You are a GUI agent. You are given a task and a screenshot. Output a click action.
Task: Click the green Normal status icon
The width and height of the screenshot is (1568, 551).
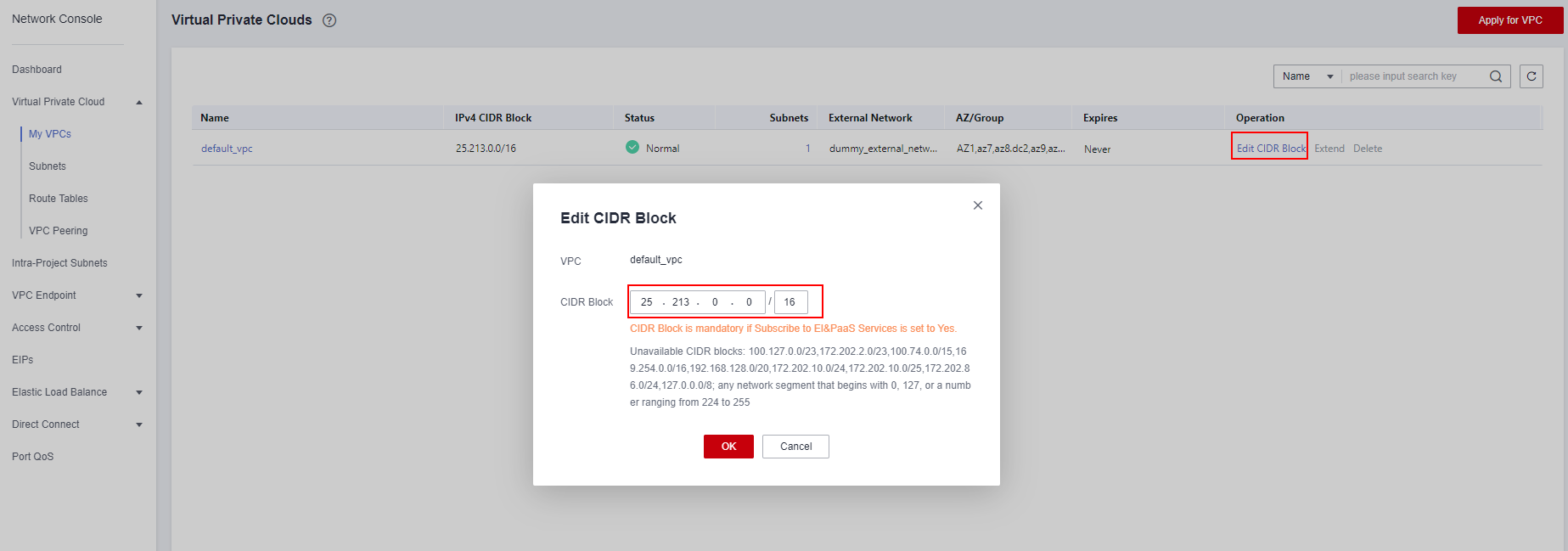(x=632, y=148)
